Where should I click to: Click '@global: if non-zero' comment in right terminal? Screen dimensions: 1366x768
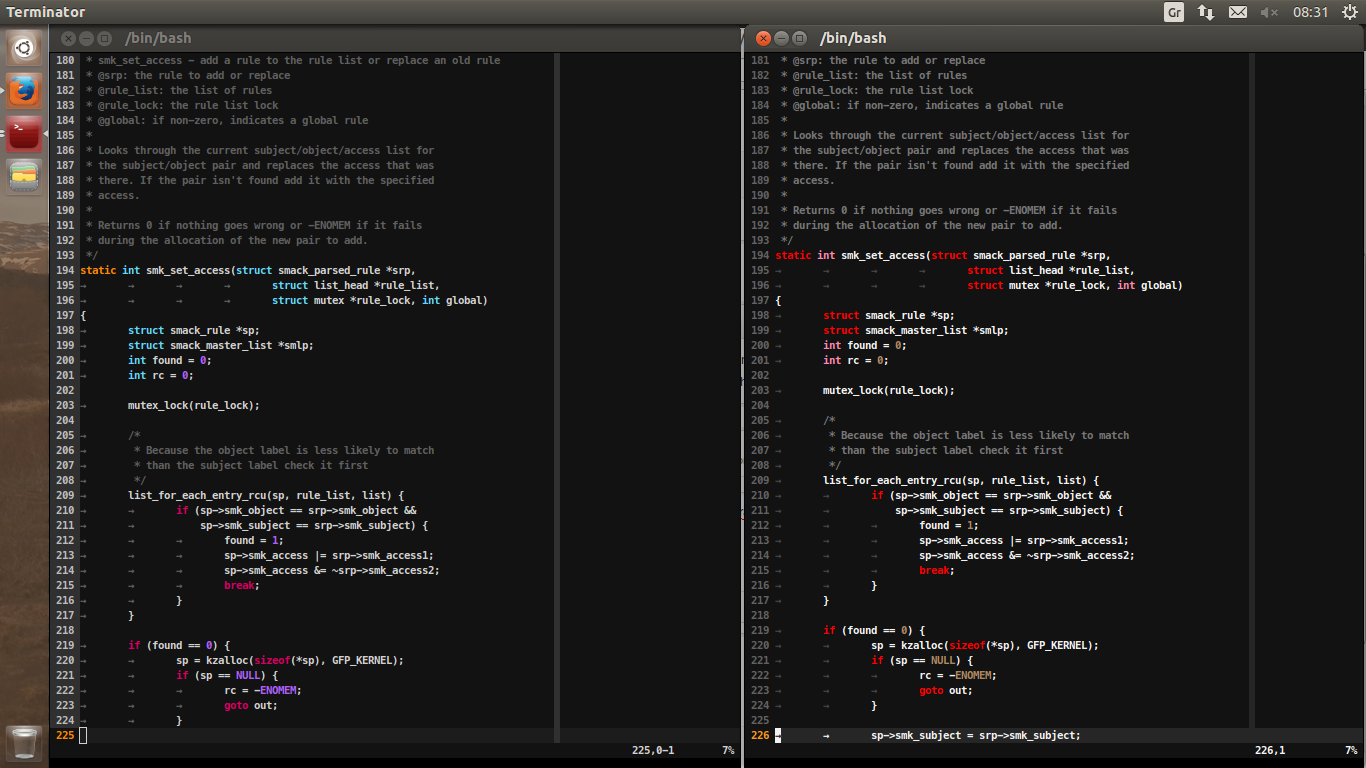click(x=922, y=105)
